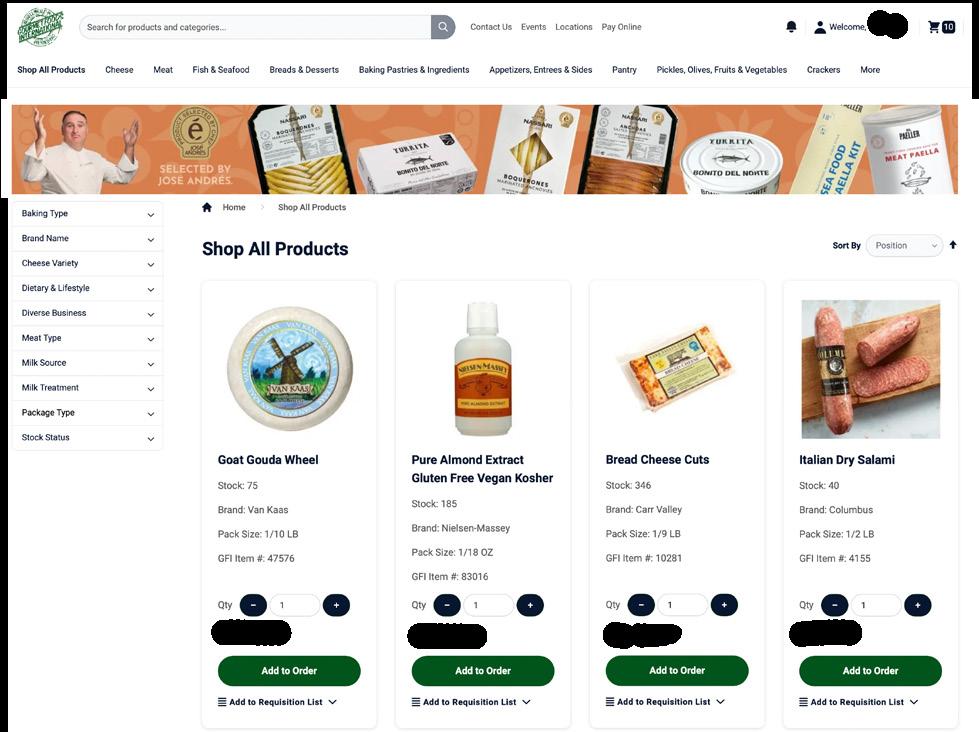The width and height of the screenshot is (979, 732).
Task: Open Add to Requisition List for salami
Action: pyautogui.click(x=858, y=702)
